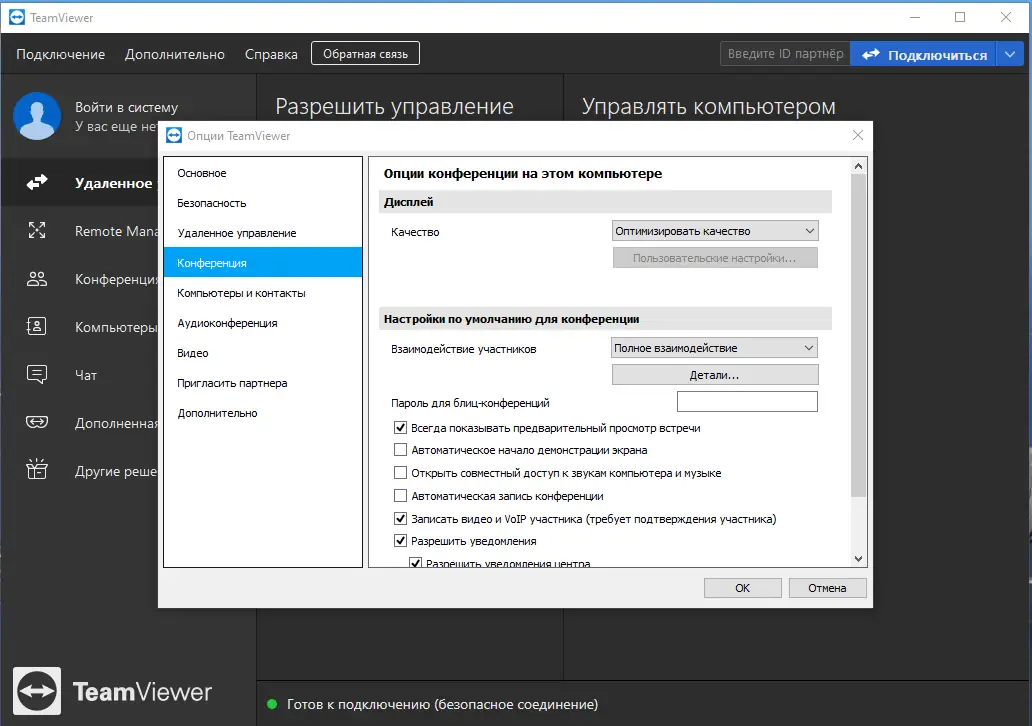Enable sharing computer sounds and music
1032x726 pixels.
400,473
